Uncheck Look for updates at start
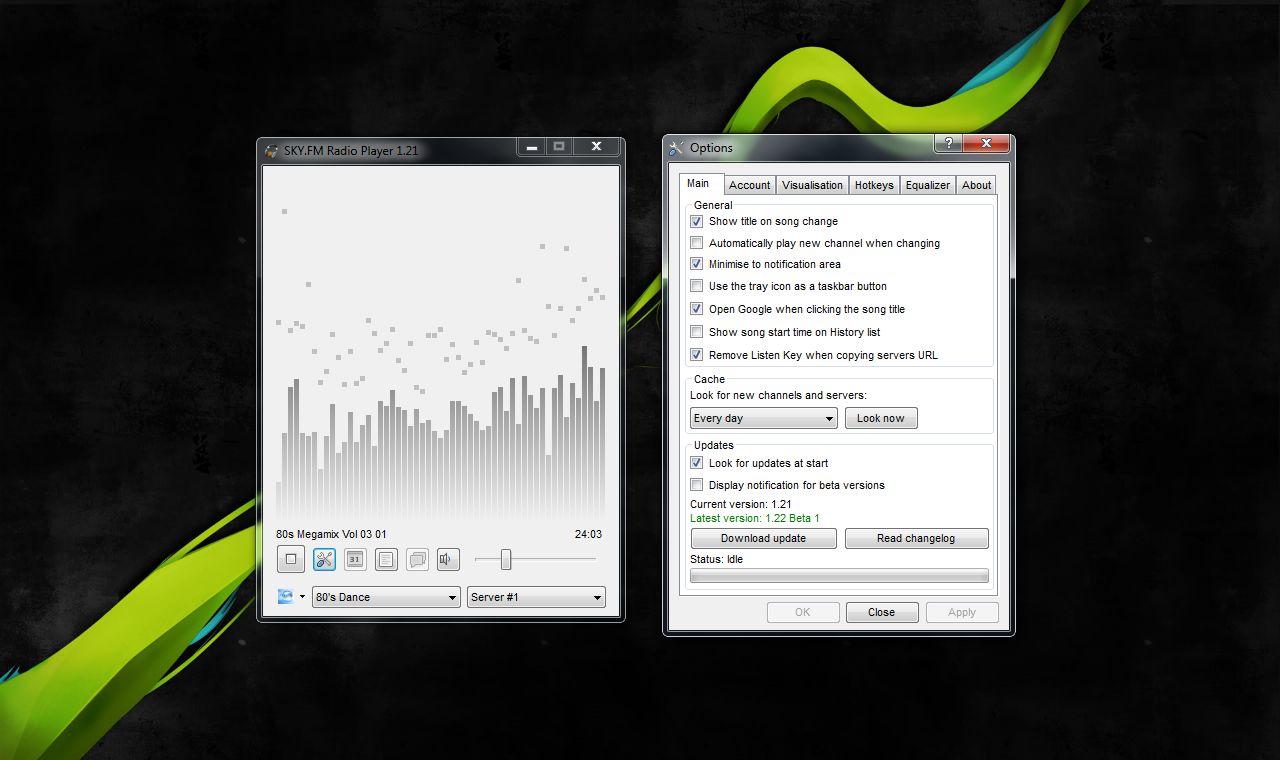This screenshot has height=760, width=1280. click(697, 463)
